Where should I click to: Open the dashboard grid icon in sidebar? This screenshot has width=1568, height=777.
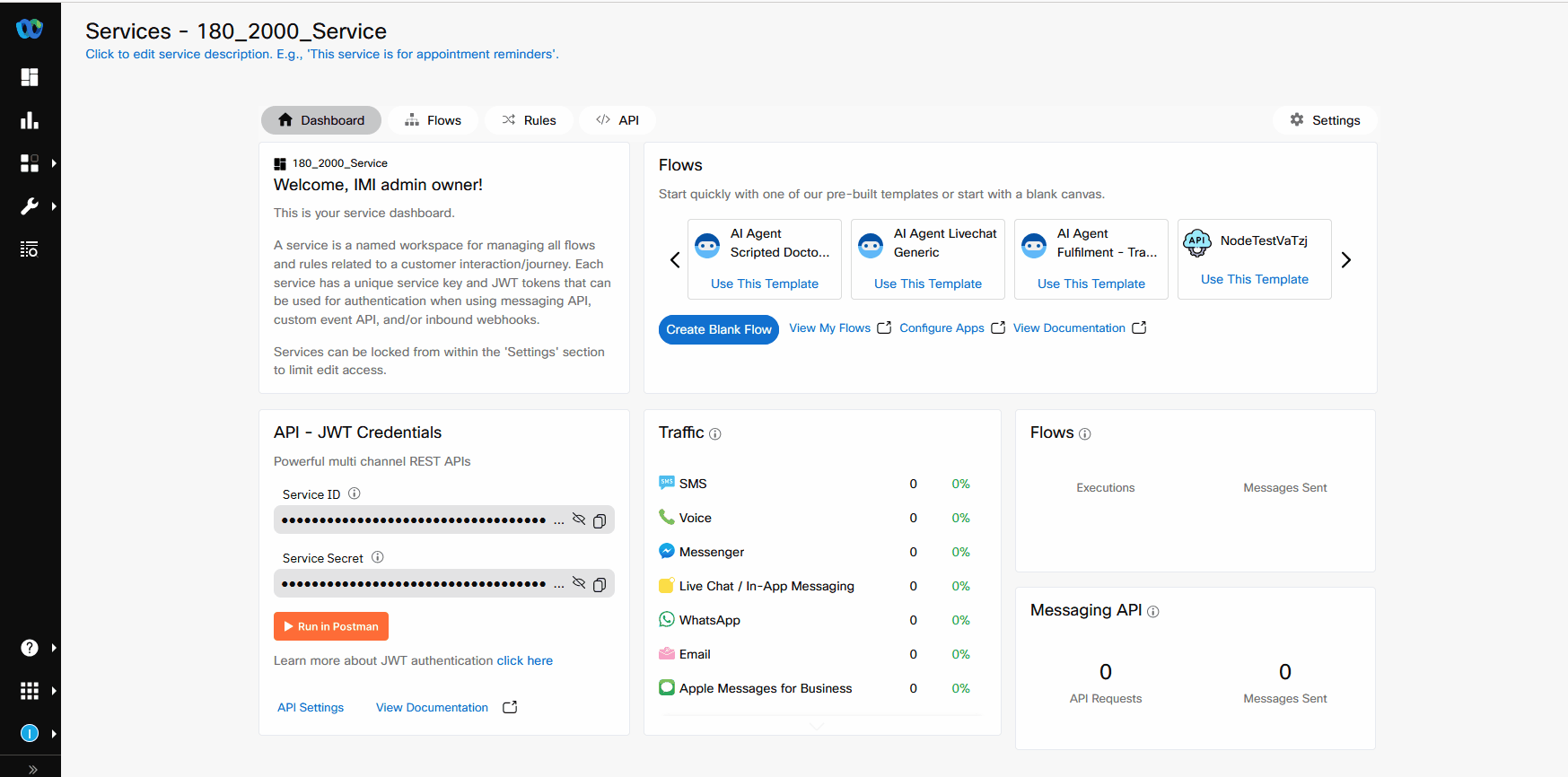click(30, 77)
